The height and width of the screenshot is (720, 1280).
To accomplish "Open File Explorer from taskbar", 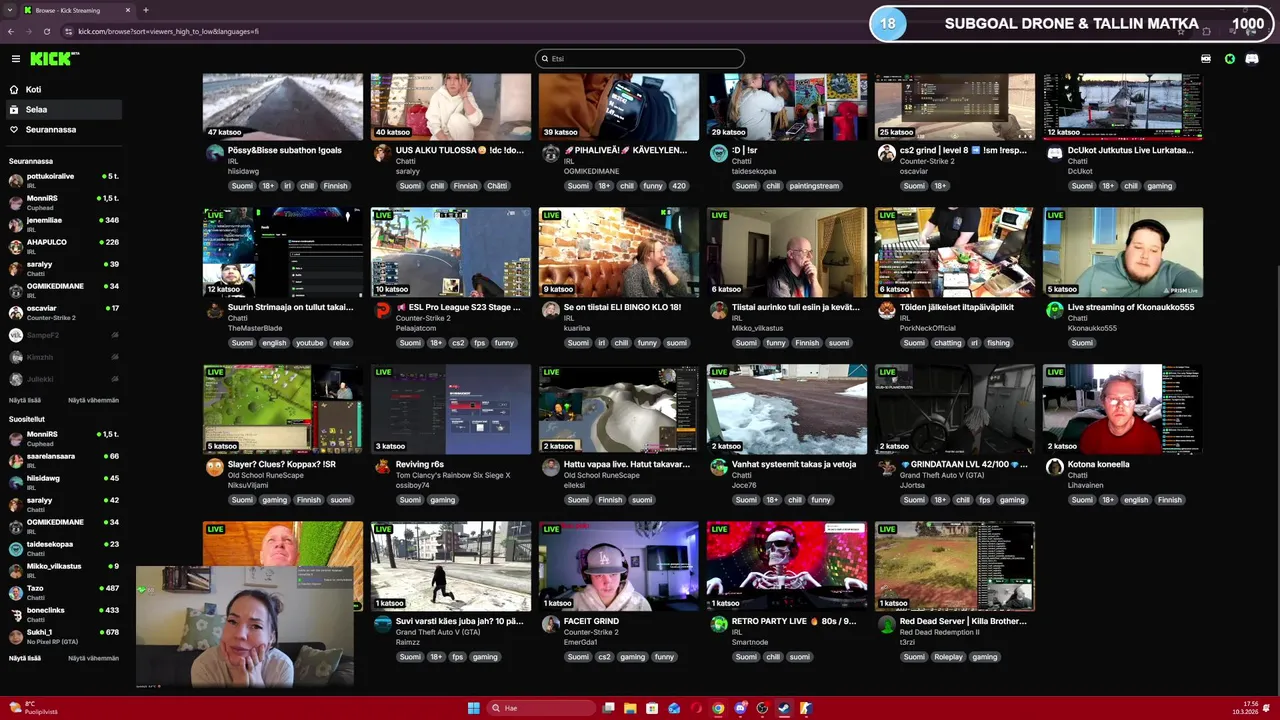I will pos(630,708).
